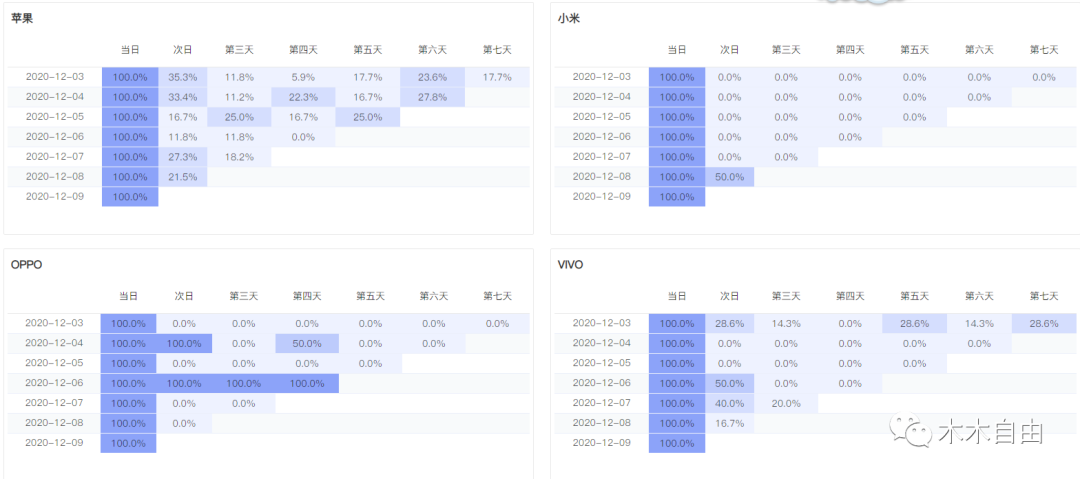Select the 40.0% cell in VIVO table
Viewport: 1080px width, 479px height.
(x=729, y=404)
